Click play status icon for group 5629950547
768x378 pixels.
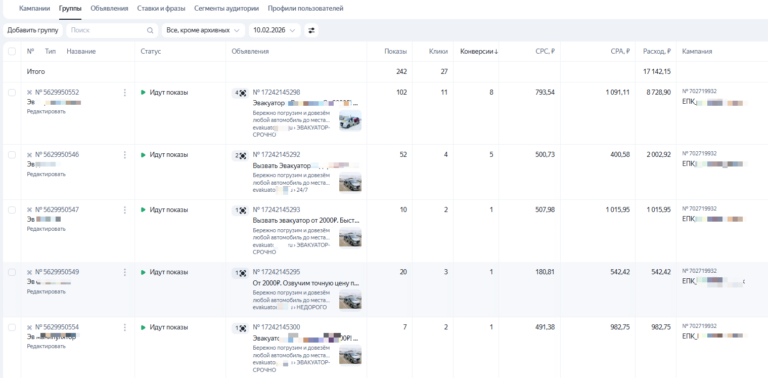[143, 210]
